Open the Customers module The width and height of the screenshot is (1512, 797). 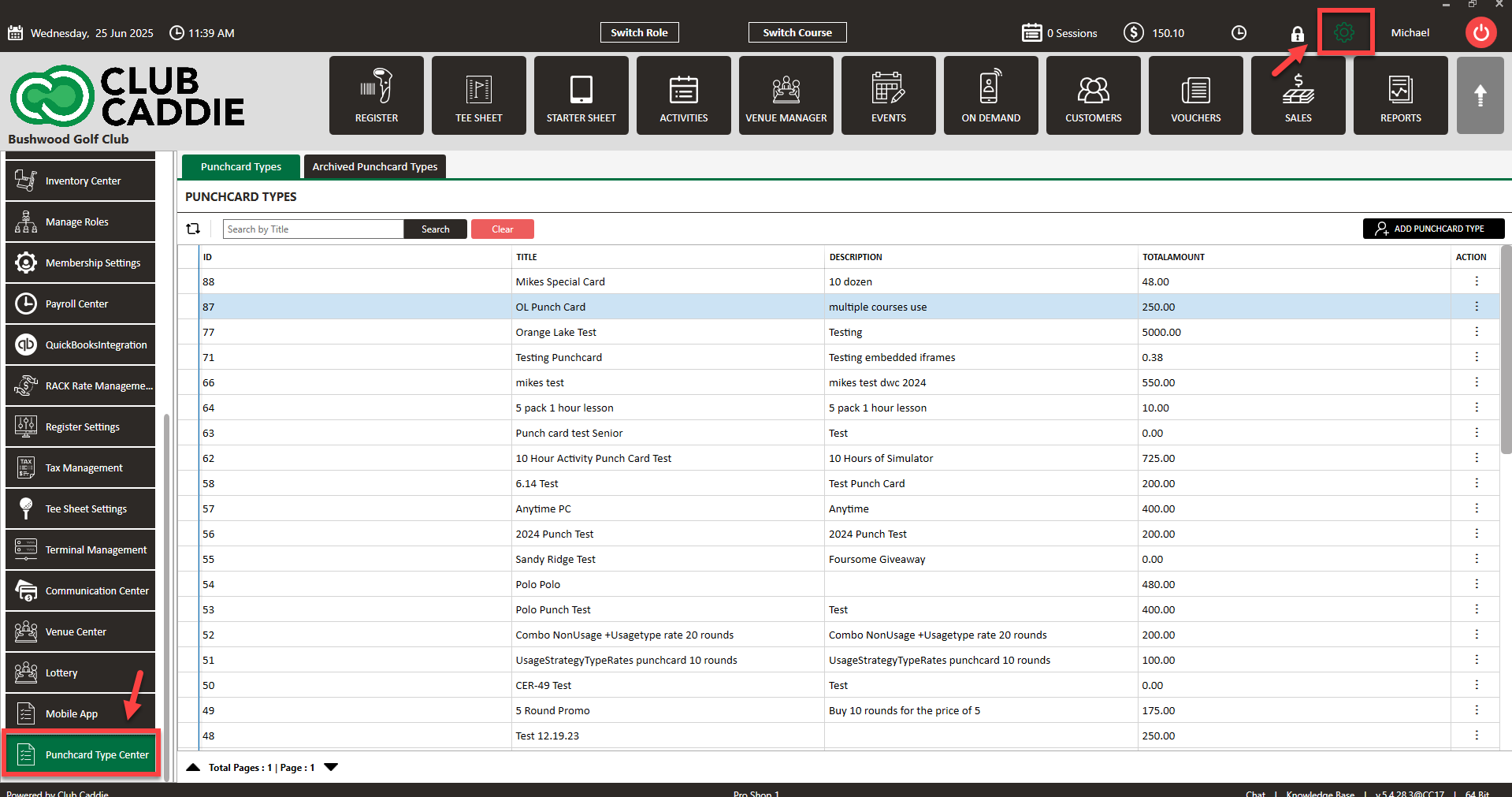tap(1094, 95)
